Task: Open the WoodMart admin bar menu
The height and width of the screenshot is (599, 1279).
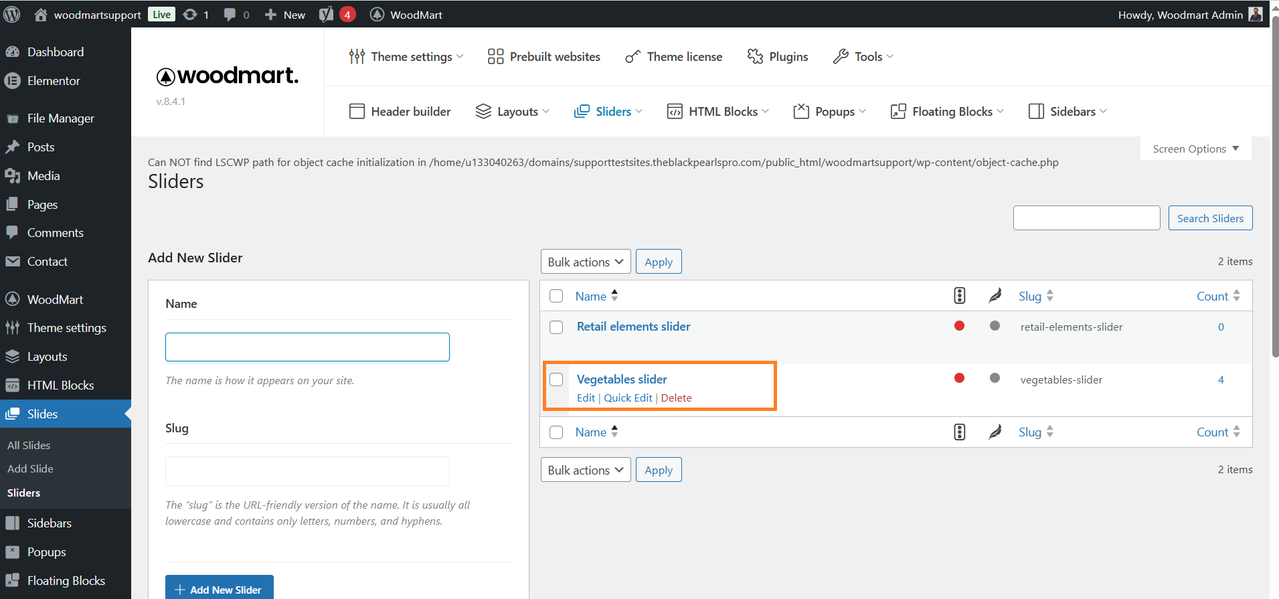Action: (406, 14)
